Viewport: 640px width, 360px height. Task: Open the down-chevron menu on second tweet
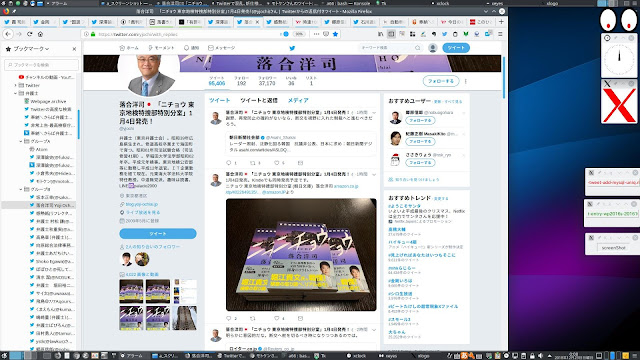tap(374, 174)
